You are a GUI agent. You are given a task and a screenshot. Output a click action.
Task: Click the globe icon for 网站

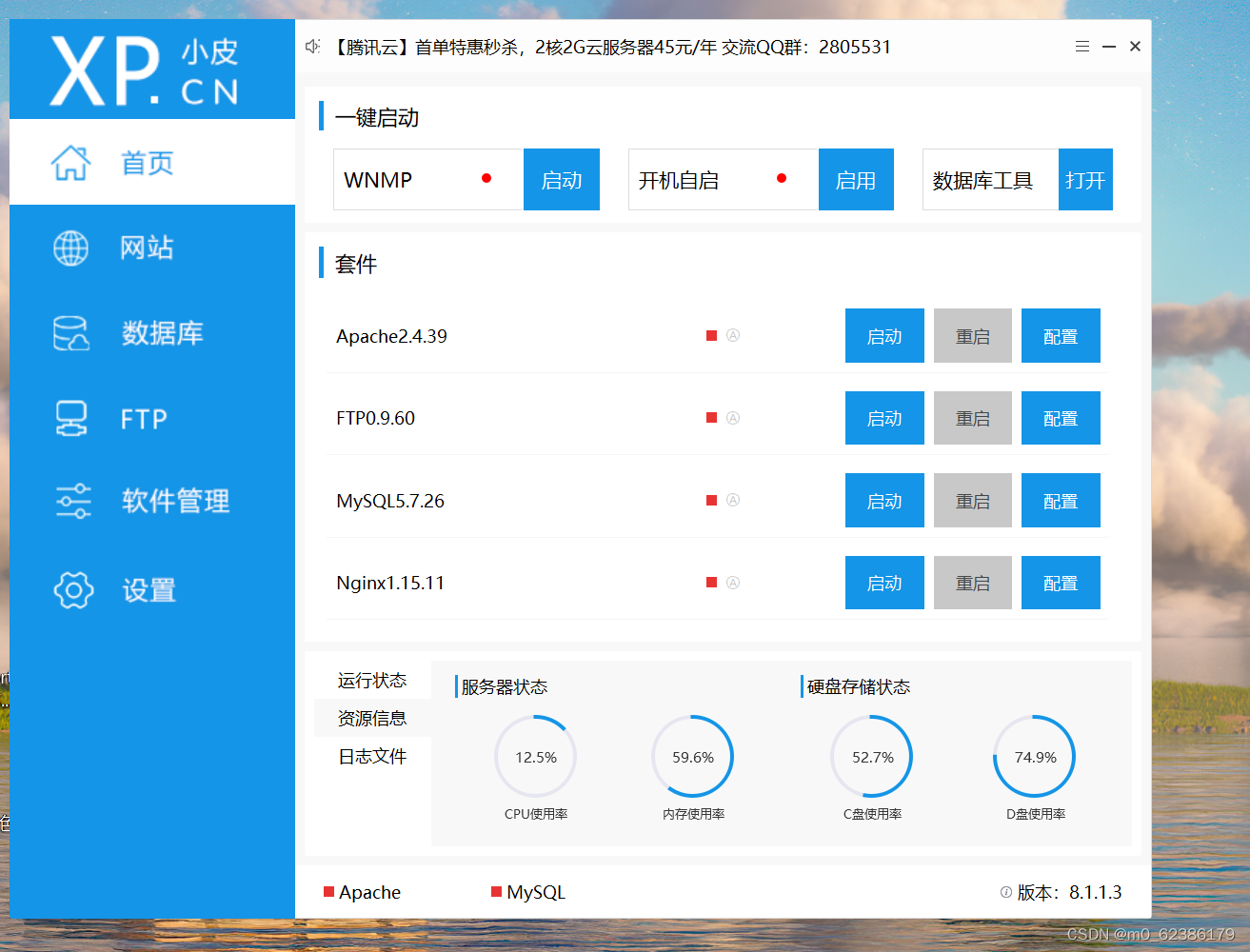[71, 248]
